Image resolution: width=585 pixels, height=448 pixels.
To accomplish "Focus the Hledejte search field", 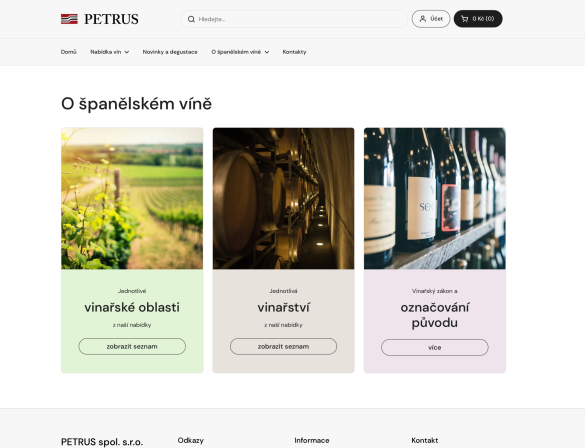I will (x=294, y=19).
